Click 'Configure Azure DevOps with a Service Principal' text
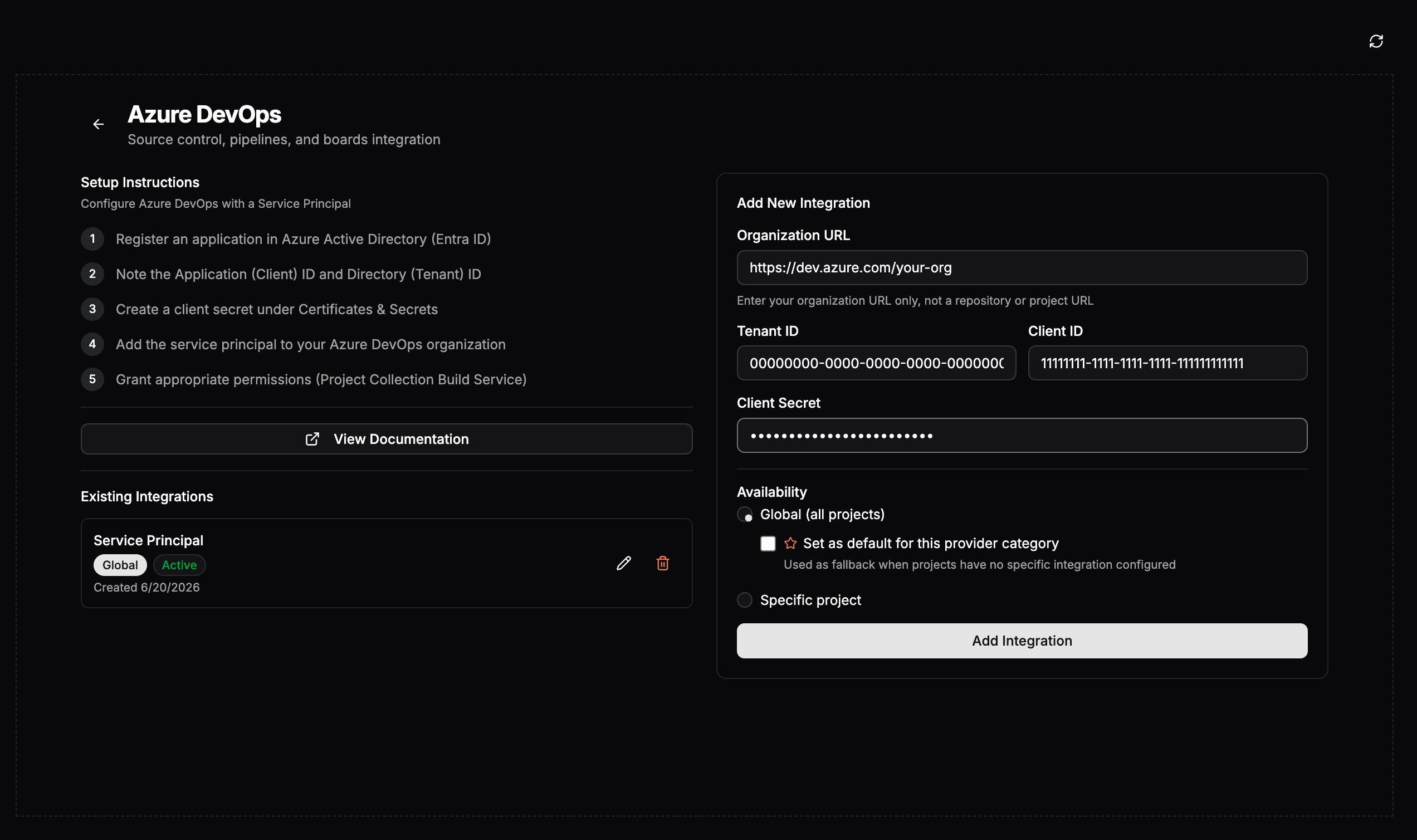The width and height of the screenshot is (1417, 840). pos(216,204)
